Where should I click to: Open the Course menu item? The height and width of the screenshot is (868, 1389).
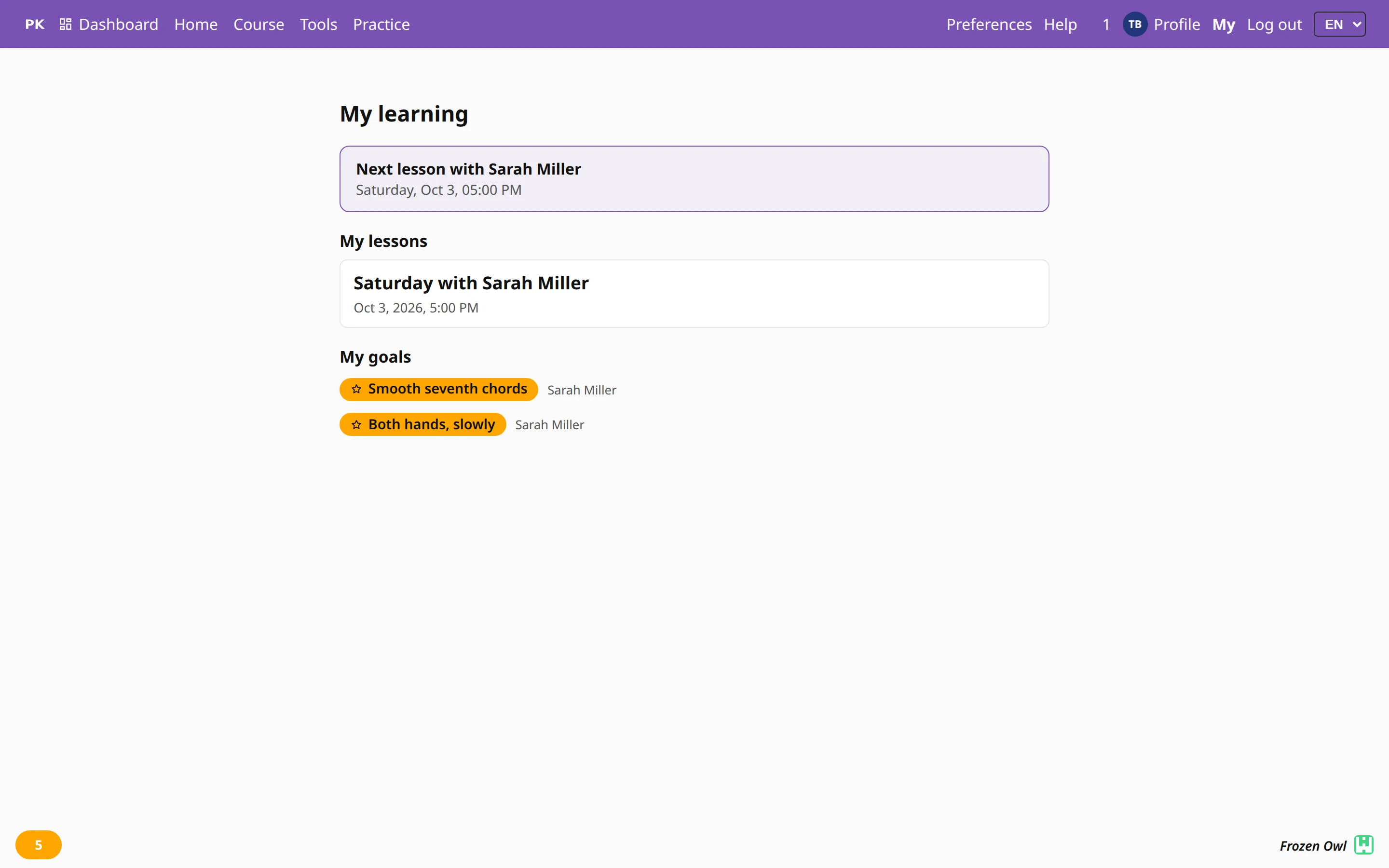tap(259, 24)
